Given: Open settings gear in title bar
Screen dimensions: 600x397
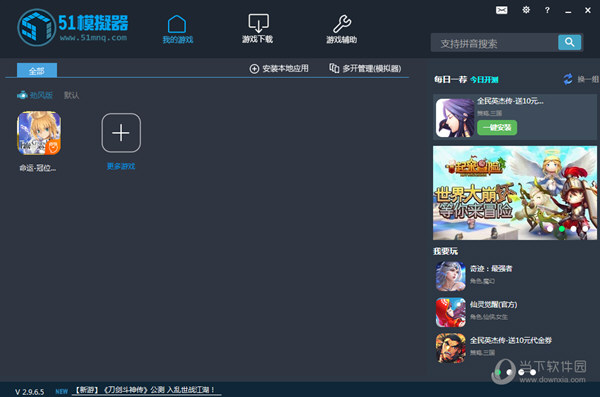Looking at the screenshot, I should click(x=526, y=10).
